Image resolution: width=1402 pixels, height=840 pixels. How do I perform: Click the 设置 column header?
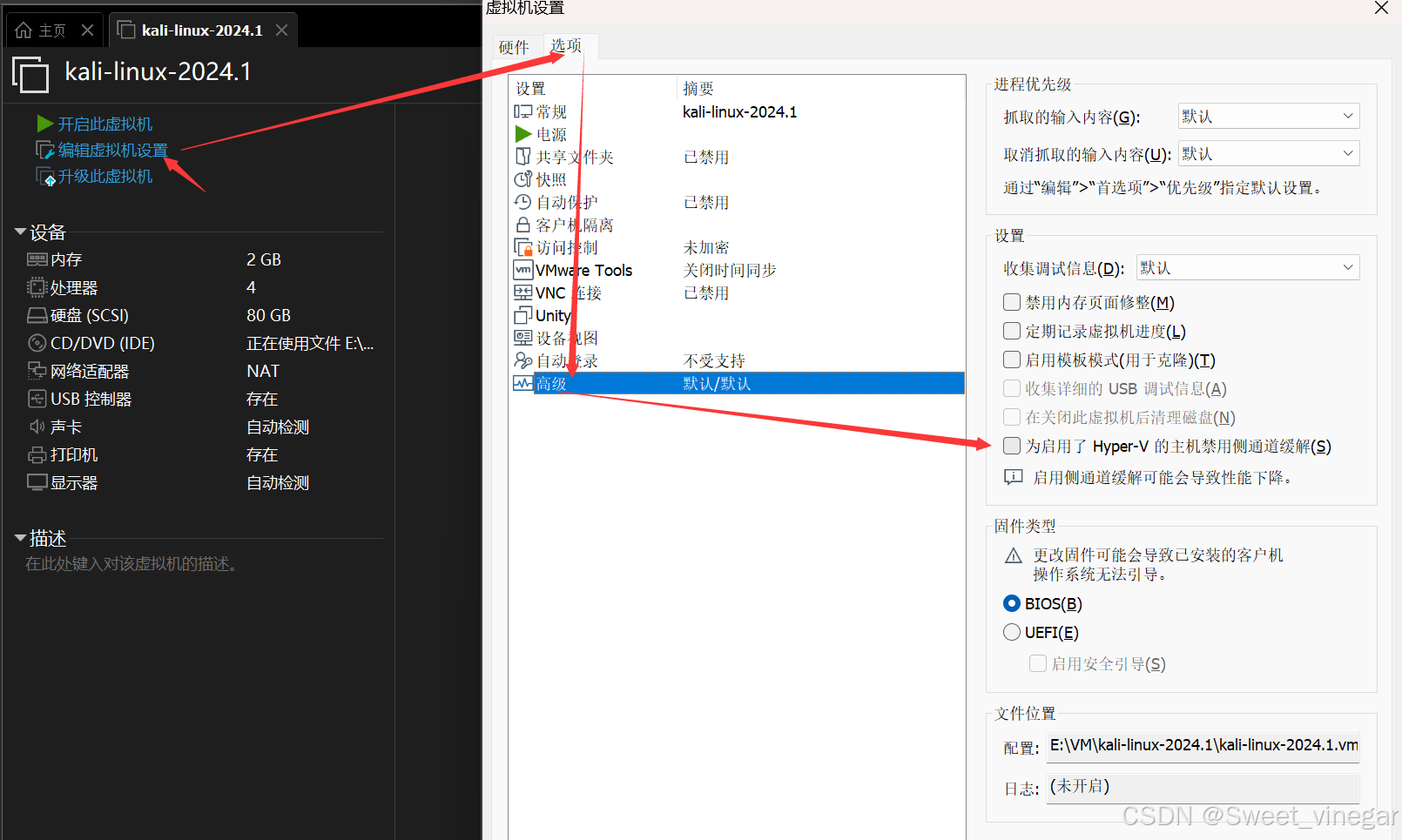coord(530,89)
